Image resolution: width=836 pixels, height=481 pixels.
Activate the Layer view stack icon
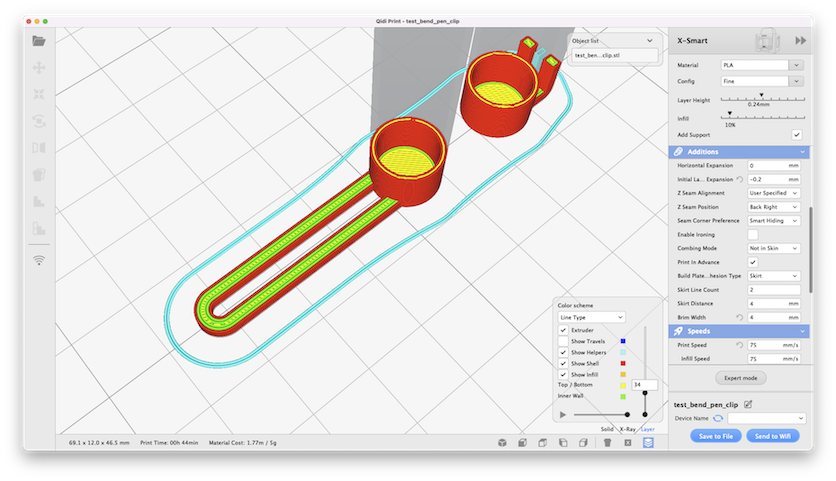[648, 442]
